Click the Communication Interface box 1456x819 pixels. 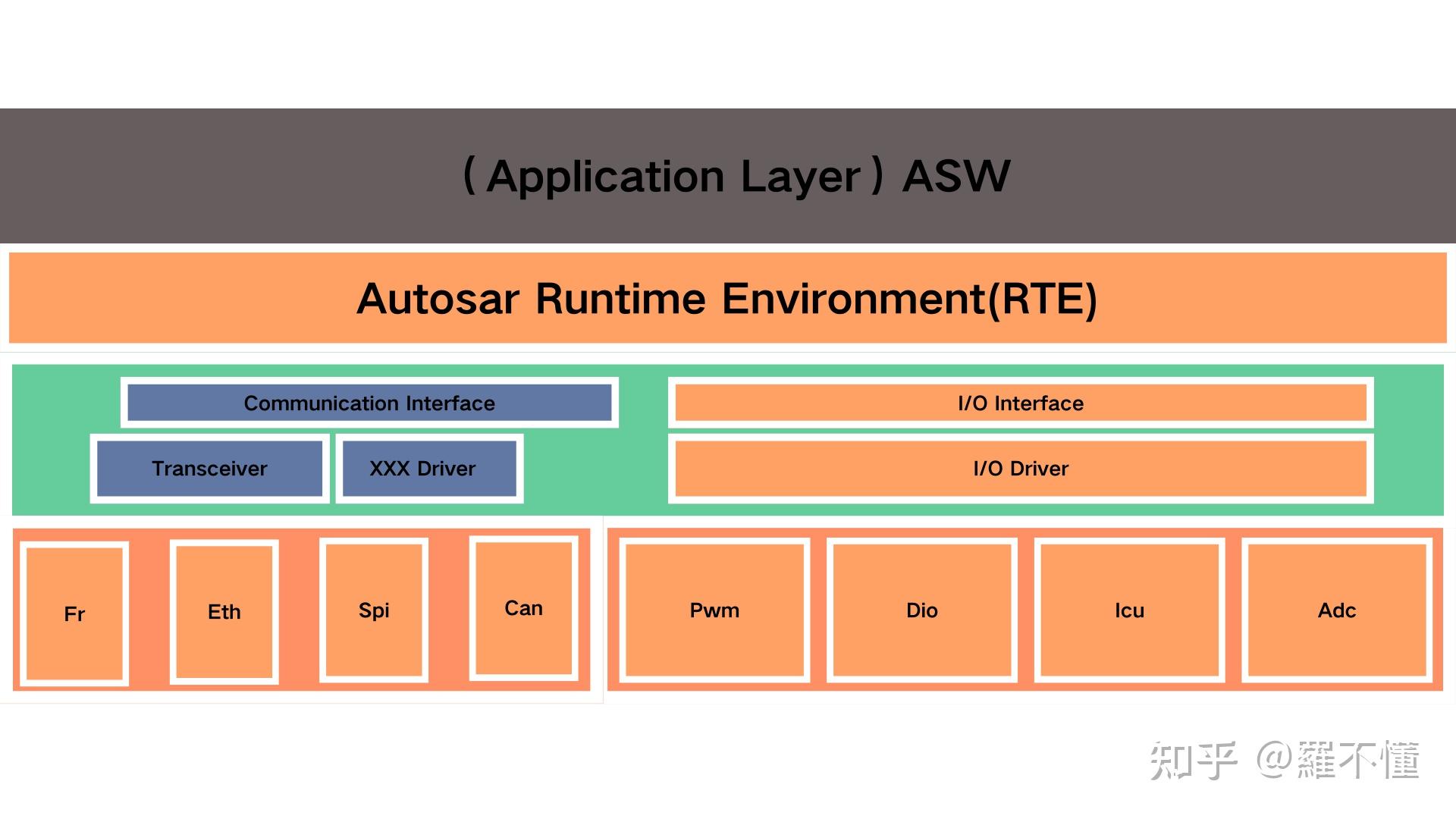click(x=369, y=403)
